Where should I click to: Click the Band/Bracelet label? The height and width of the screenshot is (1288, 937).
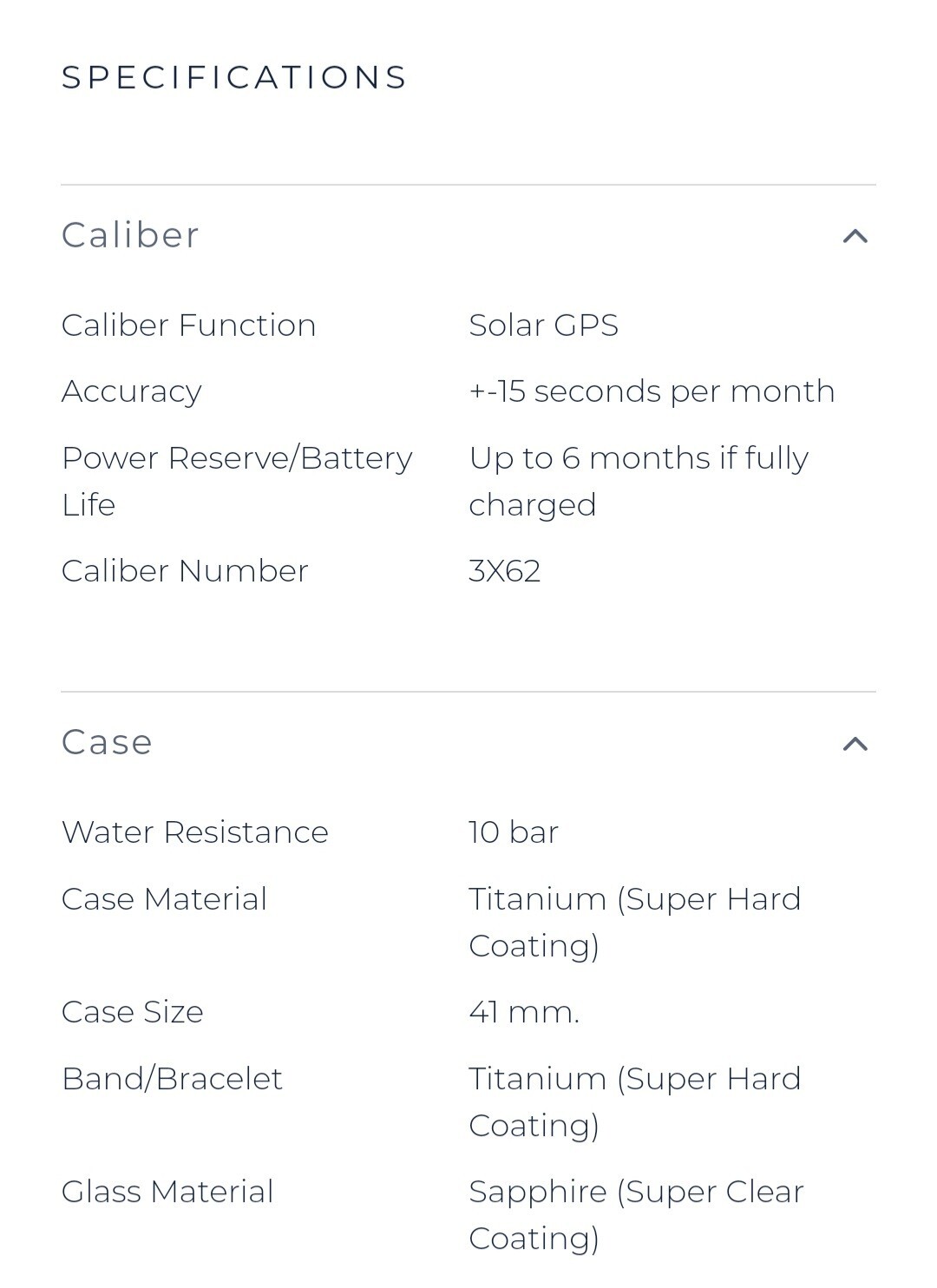pyautogui.click(x=172, y=1079)
